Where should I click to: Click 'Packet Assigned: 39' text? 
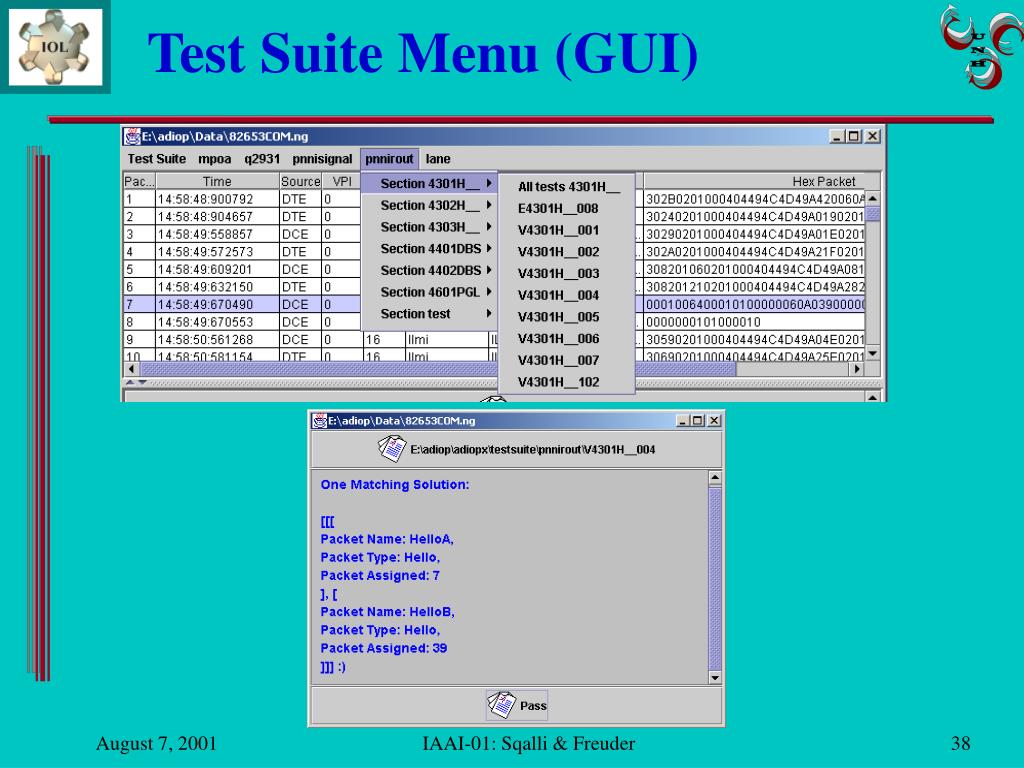point(383,648)
